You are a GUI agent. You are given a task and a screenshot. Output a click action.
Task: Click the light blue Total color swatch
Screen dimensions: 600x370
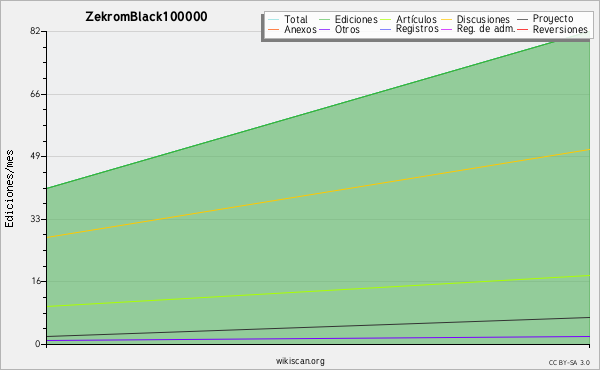[273, 20]
